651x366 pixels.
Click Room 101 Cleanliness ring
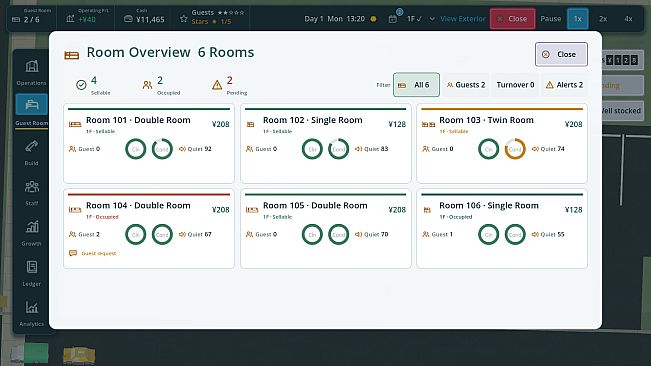pos(135,149)
